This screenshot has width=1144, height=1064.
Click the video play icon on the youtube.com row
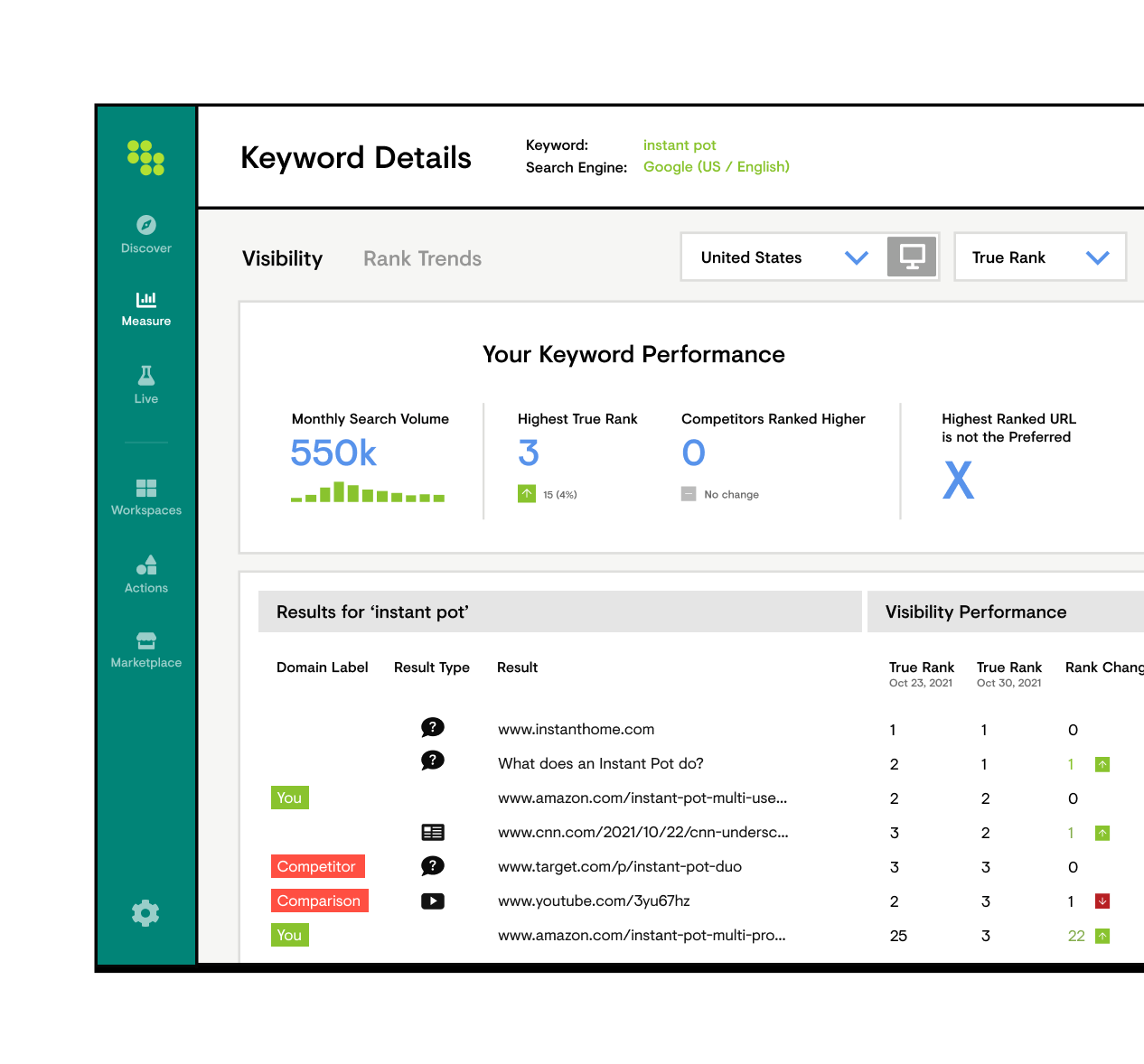pos(433,901)
